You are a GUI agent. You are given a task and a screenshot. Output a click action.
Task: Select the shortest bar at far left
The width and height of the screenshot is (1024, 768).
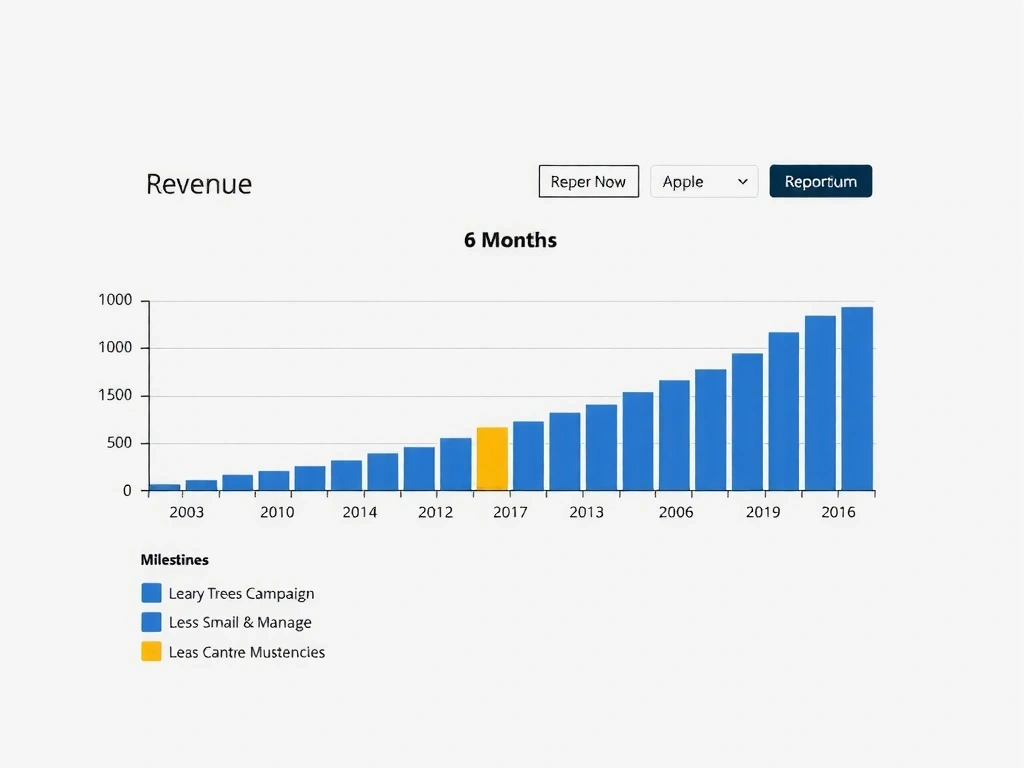point(165,487)
